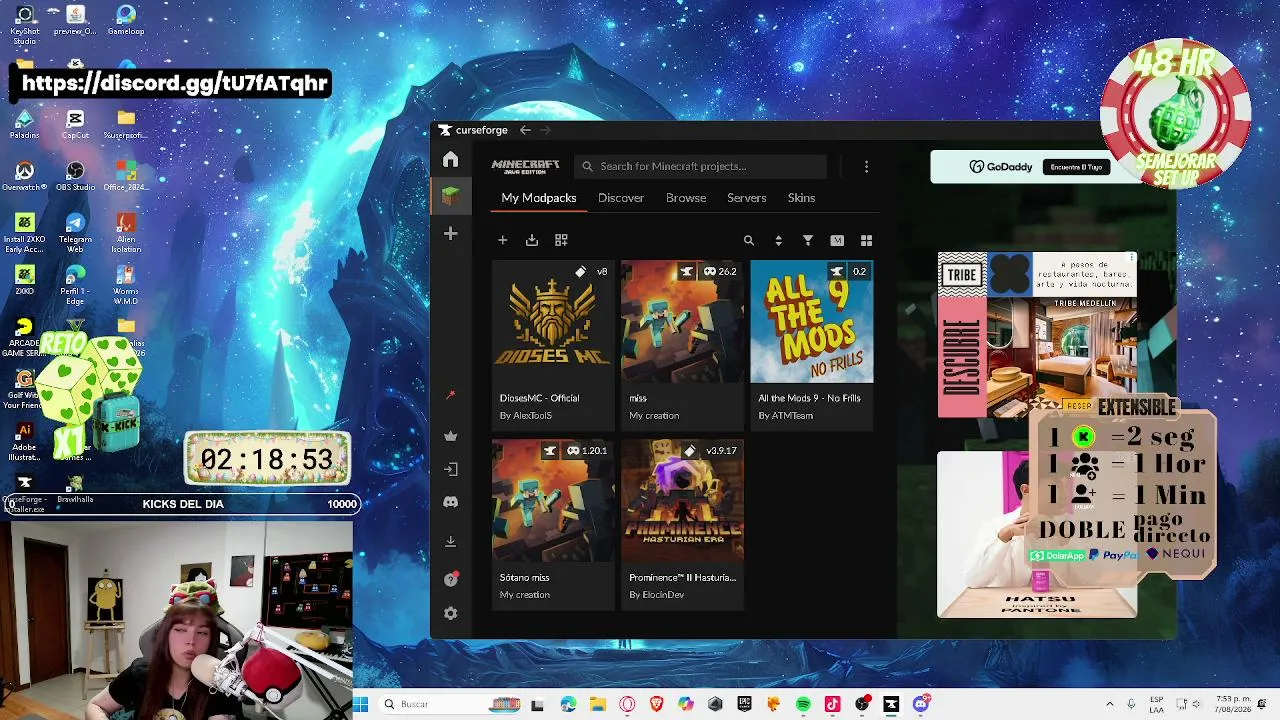
Task: Open the Windows Start menu
Action: pyautogui.click(x=360, y=704)
